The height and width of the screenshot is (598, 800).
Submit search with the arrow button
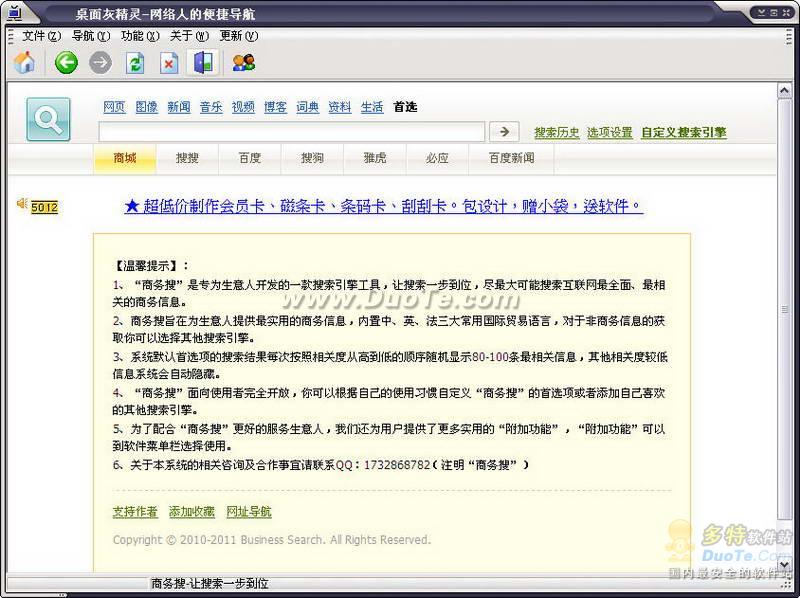[x=504, y=132]
